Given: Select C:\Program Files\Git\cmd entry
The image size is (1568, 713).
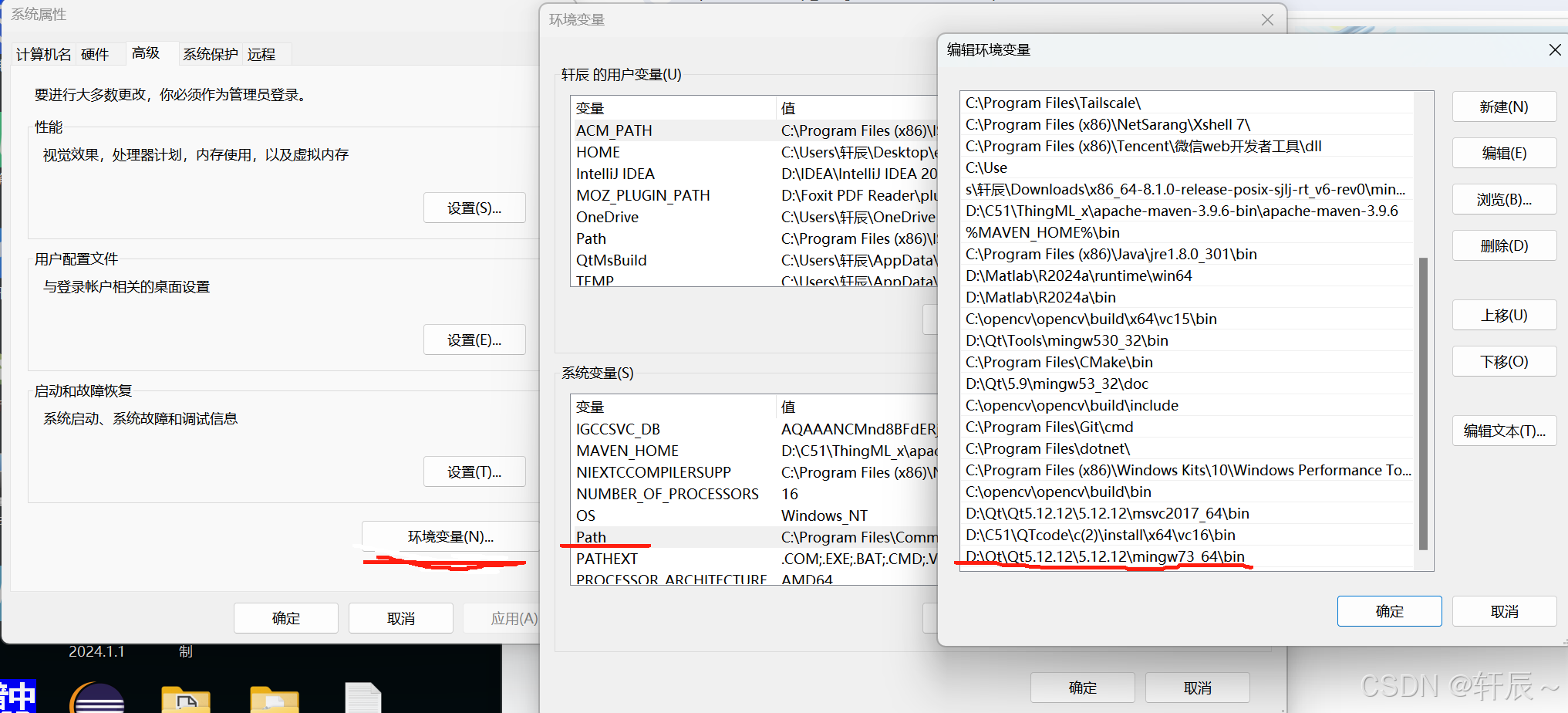Looking at the screenshot, I should coord(1187,427).
